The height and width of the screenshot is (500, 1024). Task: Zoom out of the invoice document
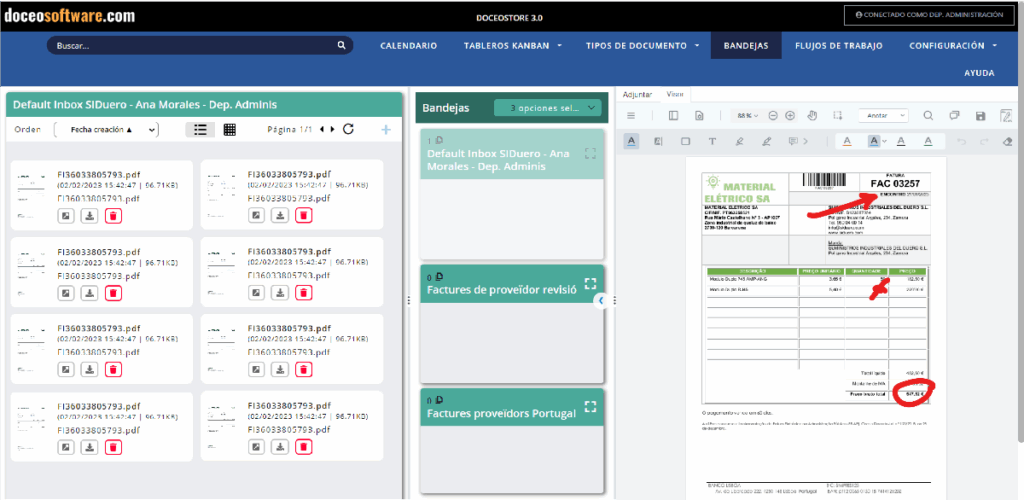(773, 116)
